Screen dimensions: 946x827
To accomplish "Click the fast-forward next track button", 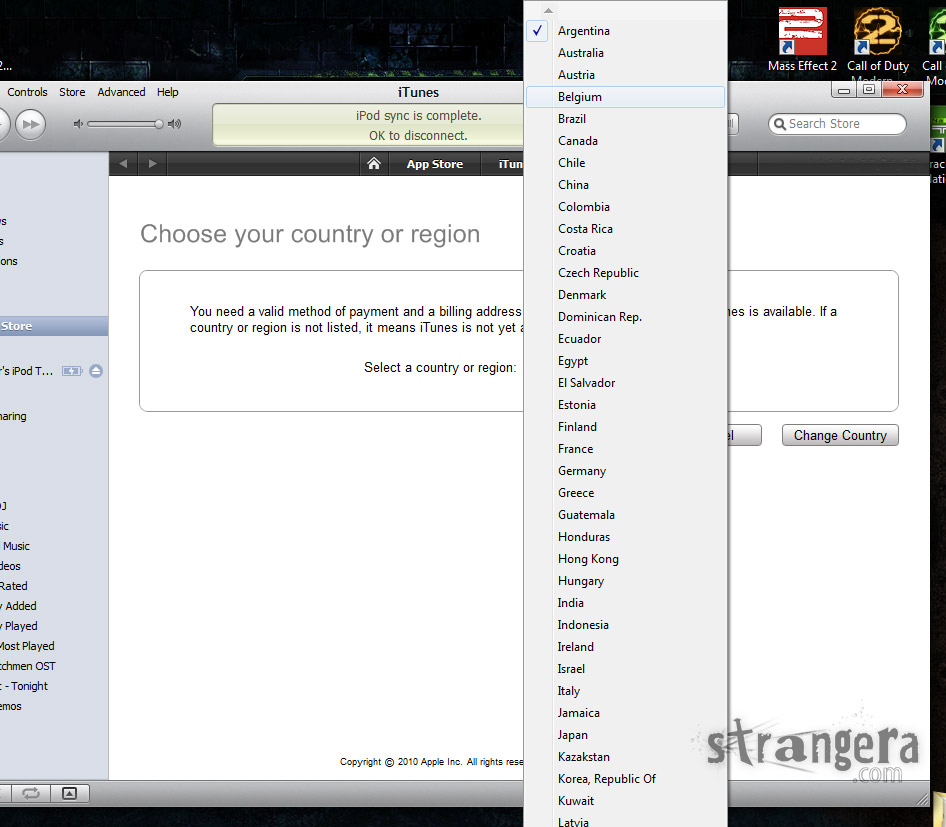I will click(31, 124).
